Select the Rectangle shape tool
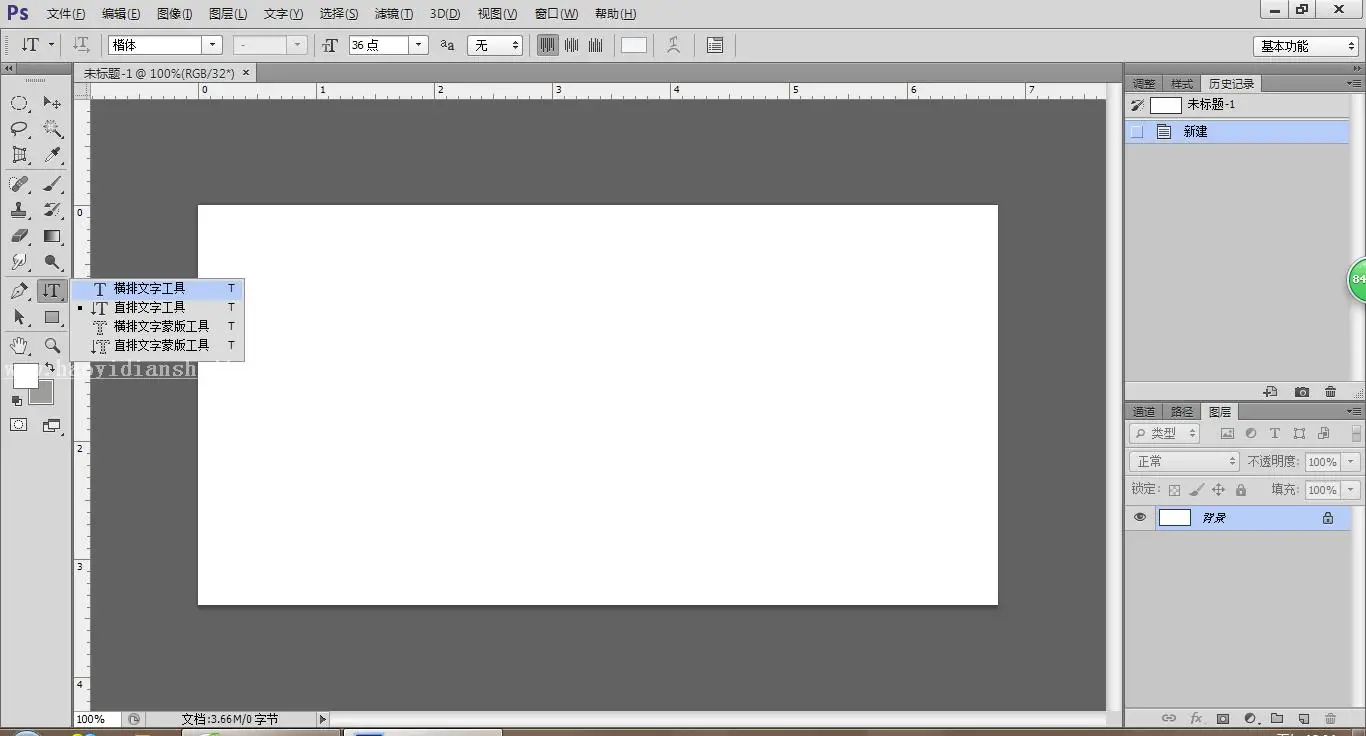This screenshot has width=1366, height=736. pyautogui.click(x=52, y=317)
